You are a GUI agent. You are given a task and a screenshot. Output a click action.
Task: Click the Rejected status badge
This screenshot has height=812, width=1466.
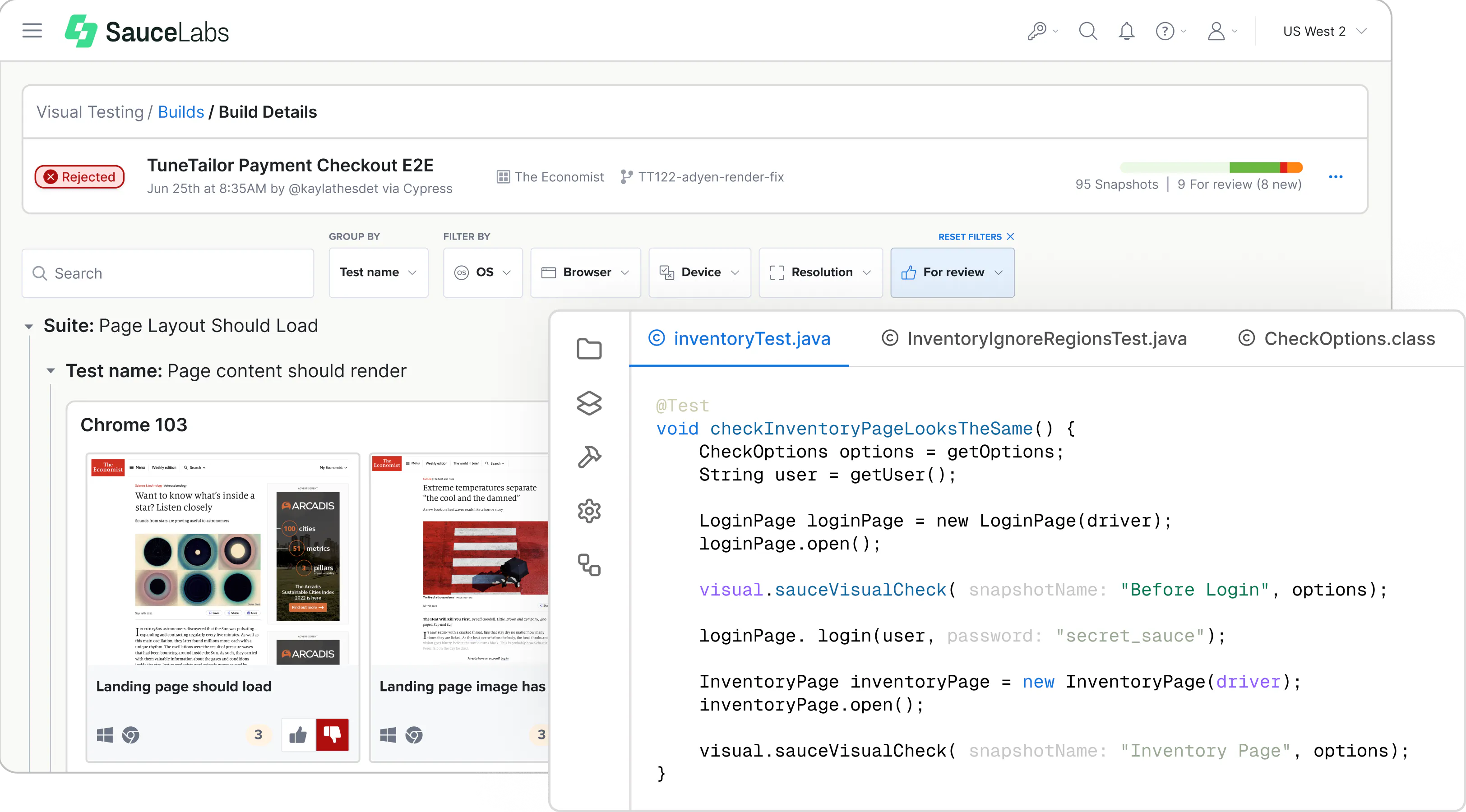80,176
